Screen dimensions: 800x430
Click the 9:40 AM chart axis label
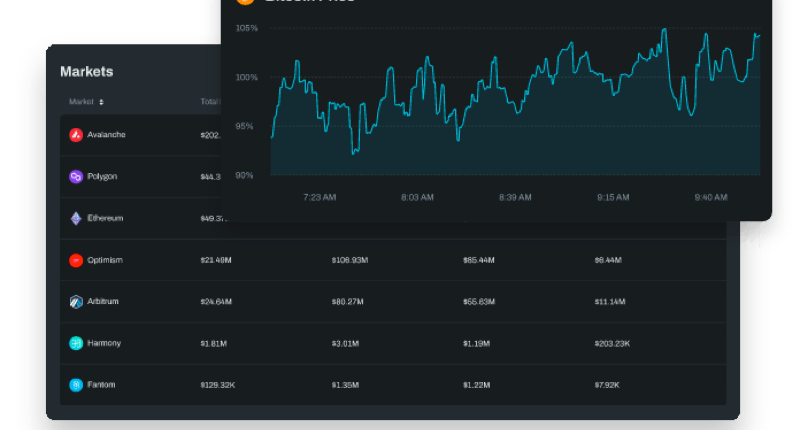tap(711, 197)
